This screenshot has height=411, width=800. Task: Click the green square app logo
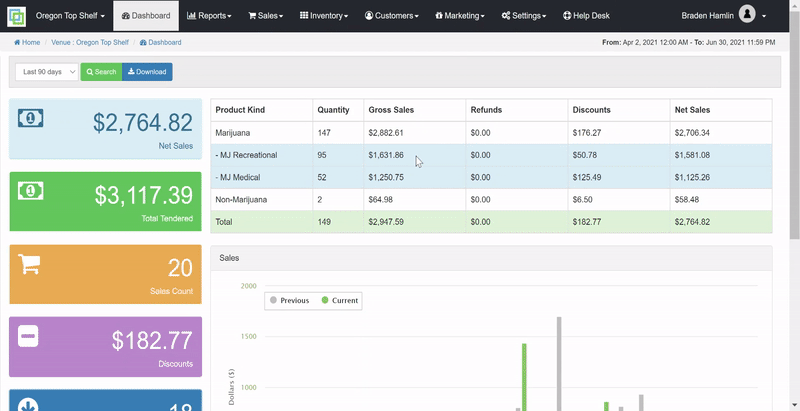16,16
